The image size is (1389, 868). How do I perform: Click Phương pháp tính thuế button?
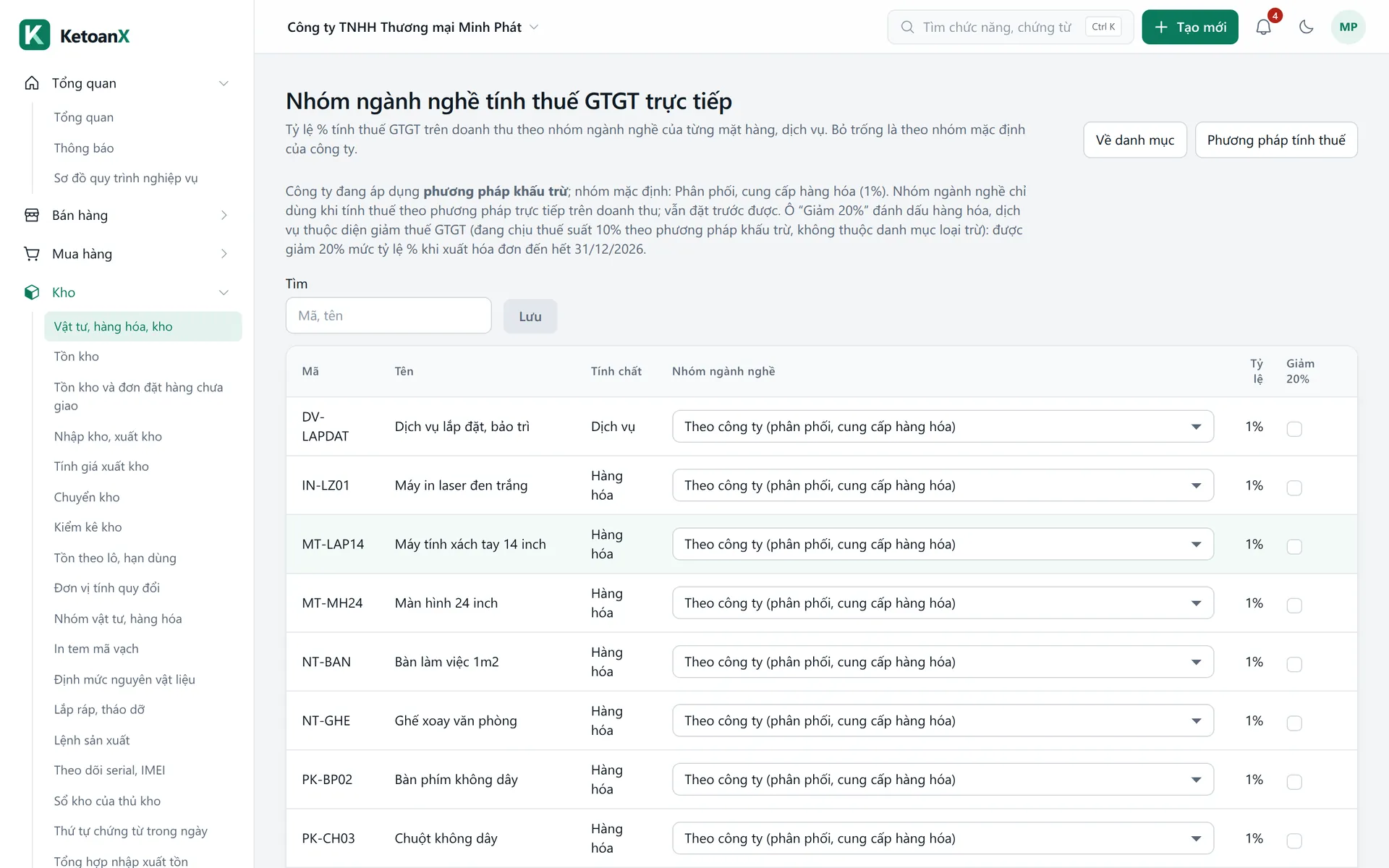click(1276, 140)
